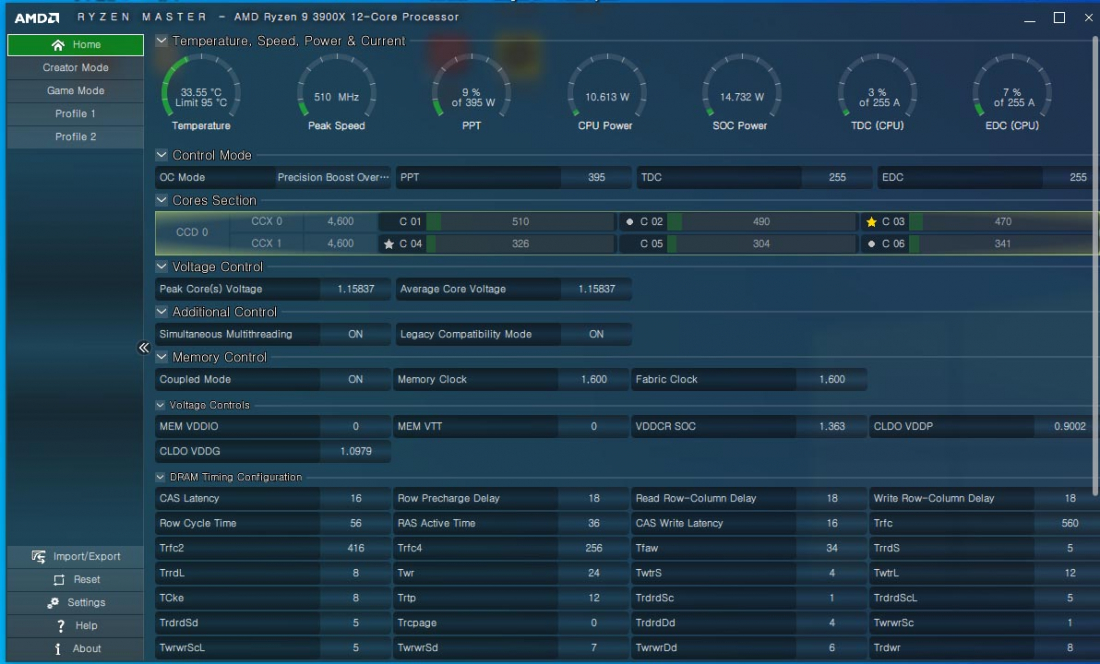The height and width of the screenshot is (664, 1100).
Task: Switch to Creator Mode tab
Action: pos(75,68)
